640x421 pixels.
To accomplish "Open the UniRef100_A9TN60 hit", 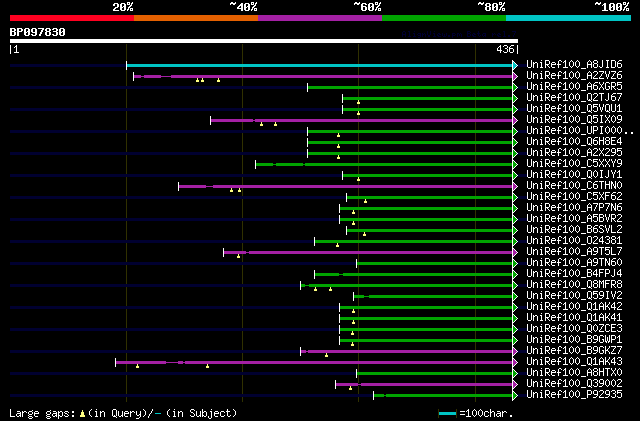I will (x=574, y=263).
